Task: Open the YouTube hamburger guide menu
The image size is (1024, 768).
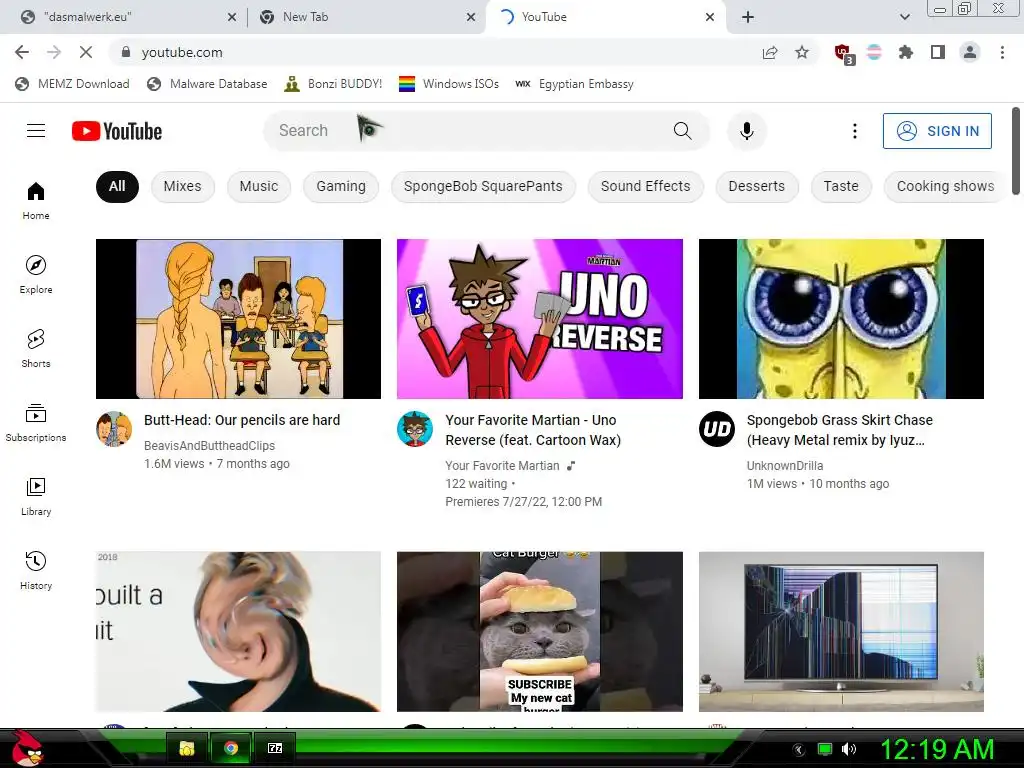Action: [x=36, y=131]
